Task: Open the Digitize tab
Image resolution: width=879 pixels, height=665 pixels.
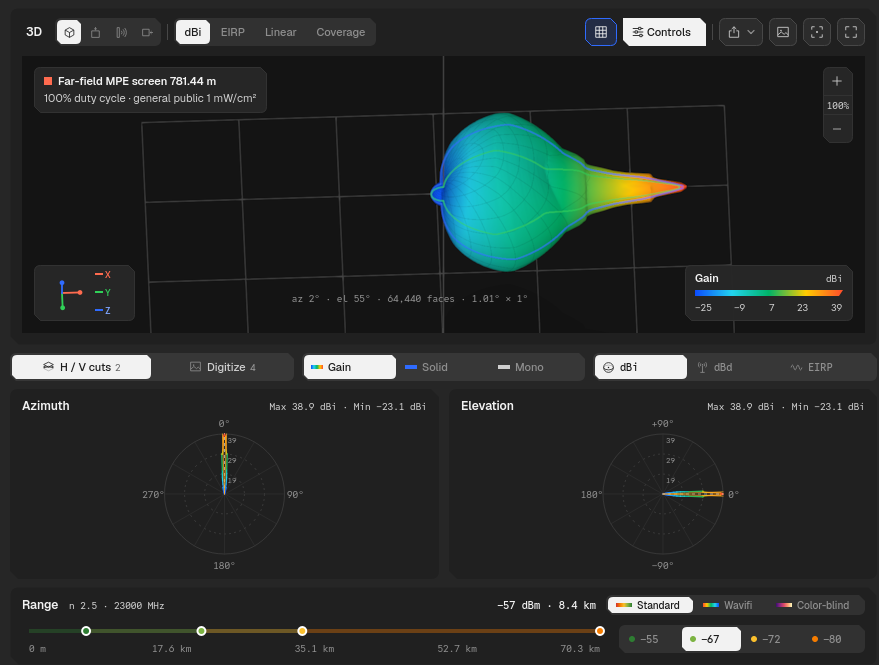Action: (223, 367)
